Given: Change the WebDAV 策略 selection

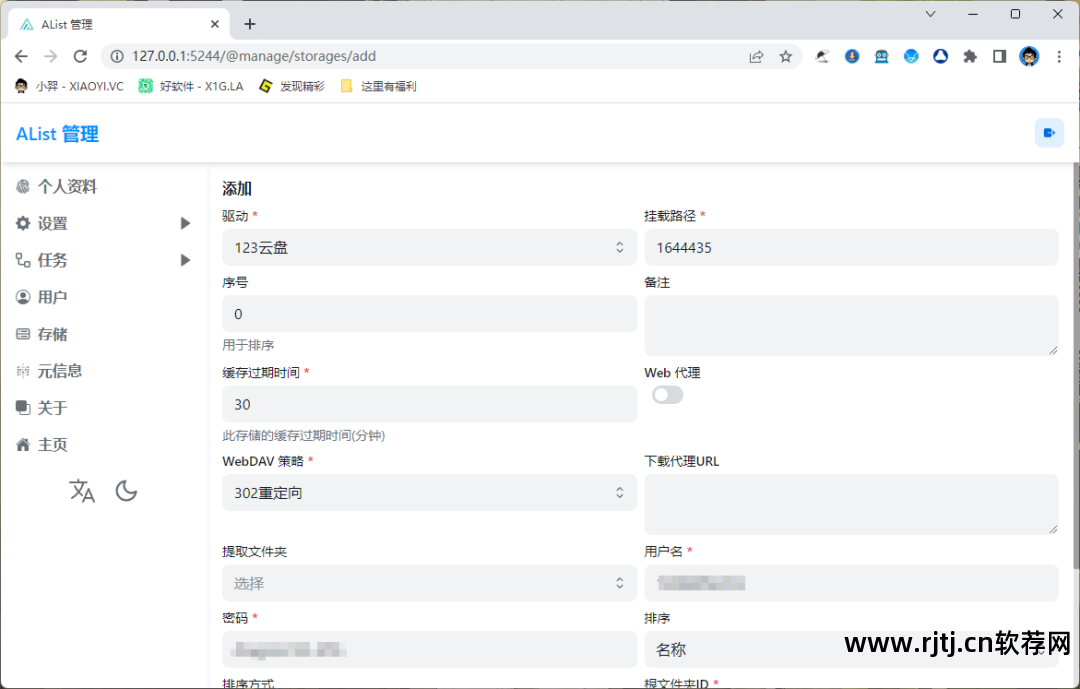Looking at the screenshot, I should click(429, 492).
